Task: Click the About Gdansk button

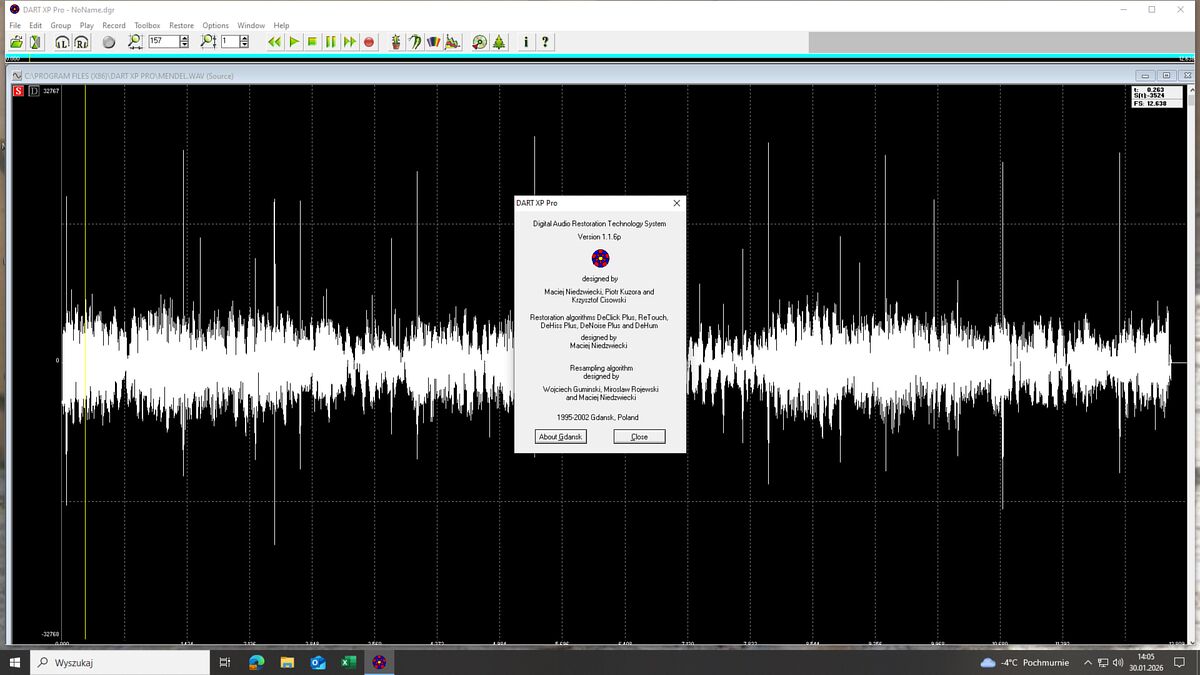Action: click(x=561, y=437)
